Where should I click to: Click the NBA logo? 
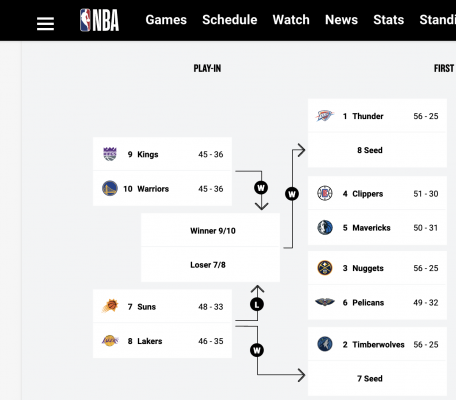pyautogui.click(x=99, y=20)
